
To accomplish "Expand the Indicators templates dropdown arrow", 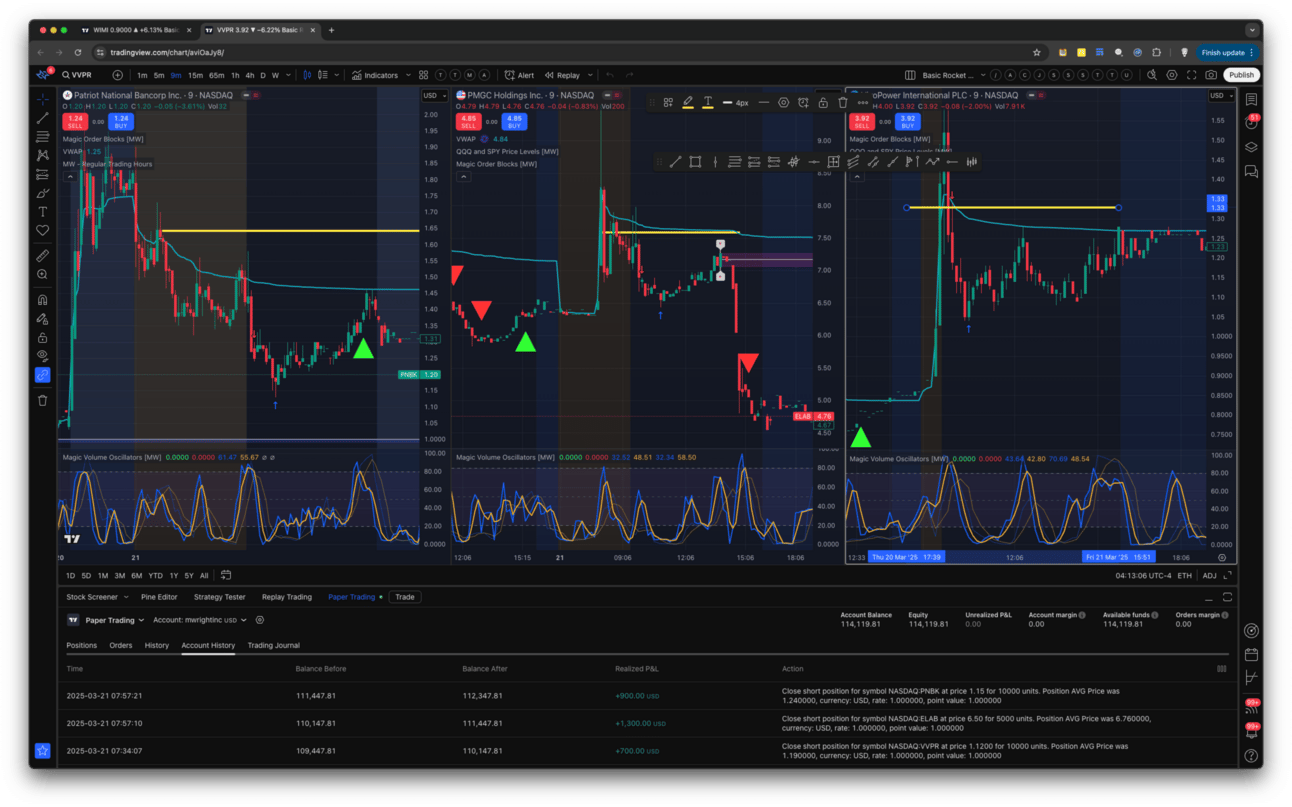I will coord(408,75).
